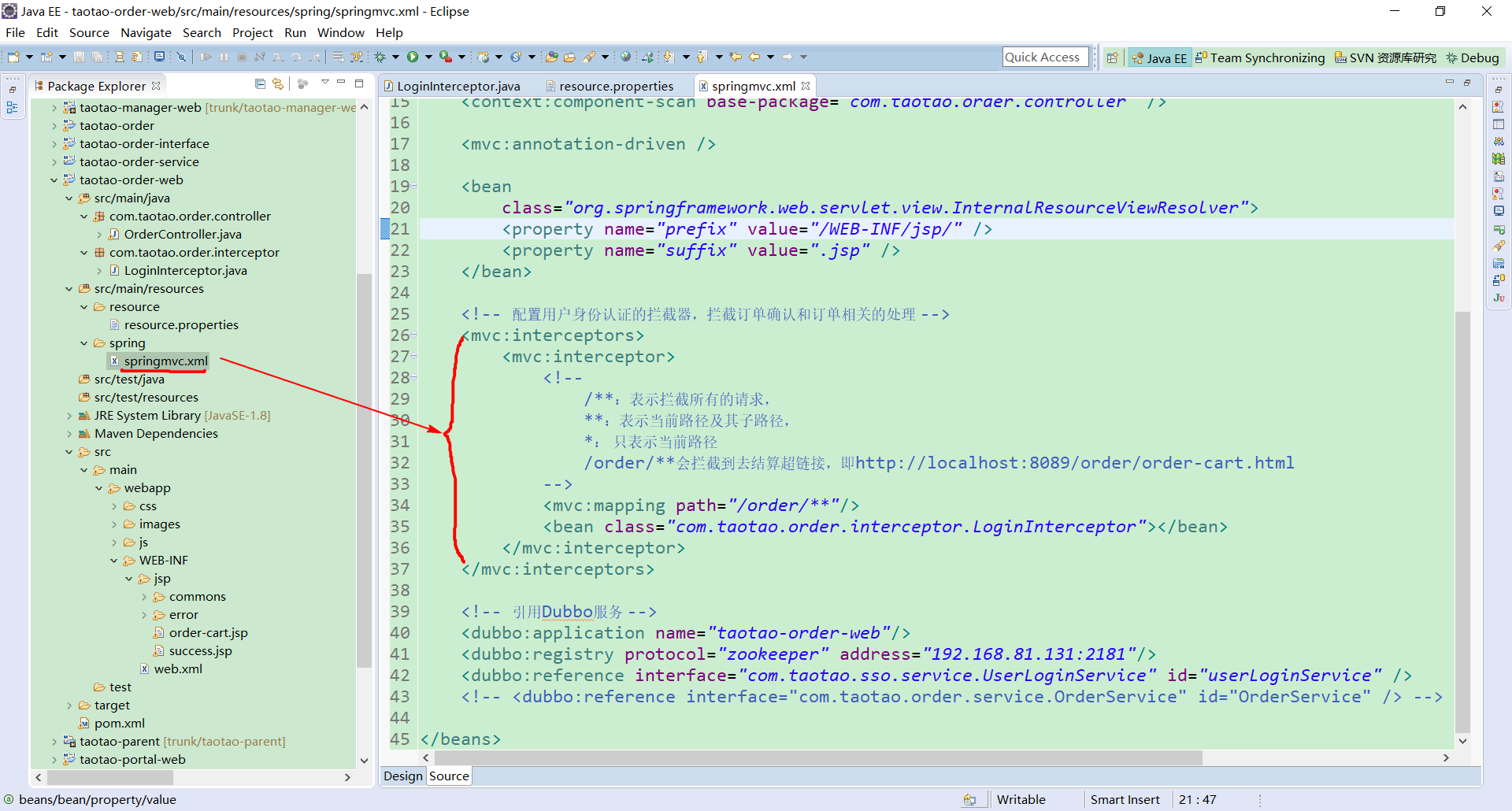Click the Last Edit Location icon
This screenshot has height=811, width=1512.
(736, 57)
